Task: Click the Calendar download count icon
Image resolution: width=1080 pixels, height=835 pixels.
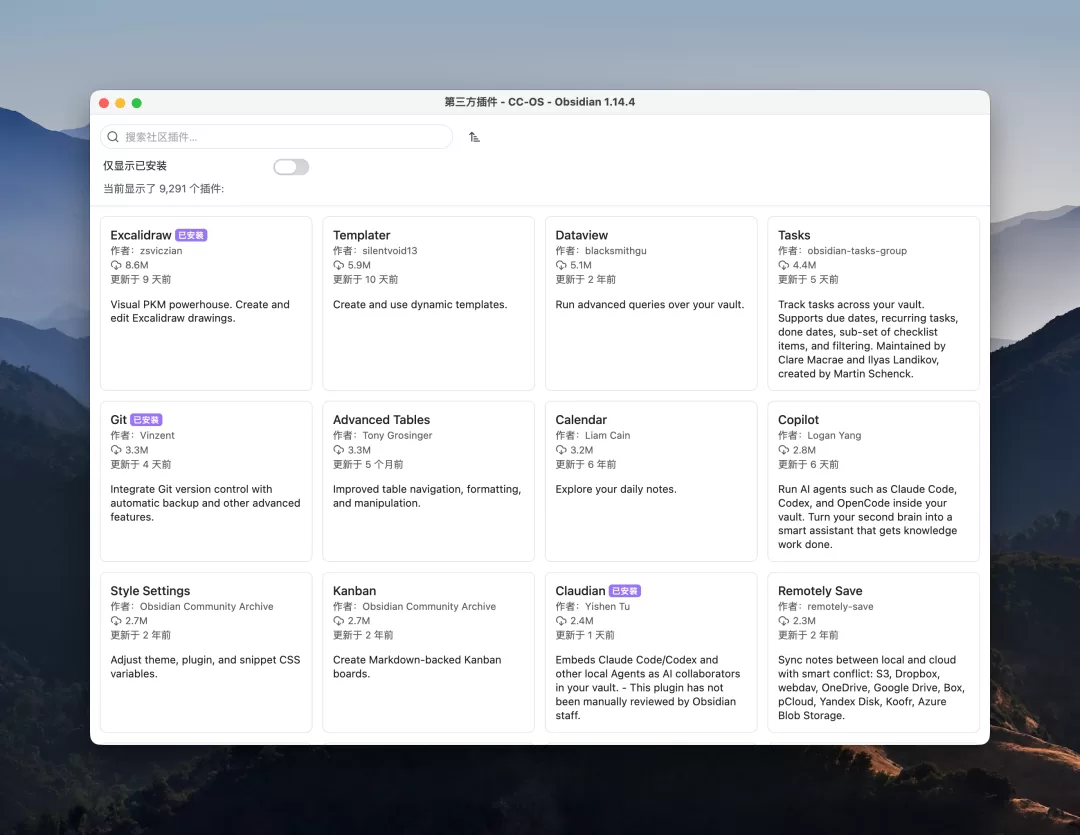Action: coord(561,450)
